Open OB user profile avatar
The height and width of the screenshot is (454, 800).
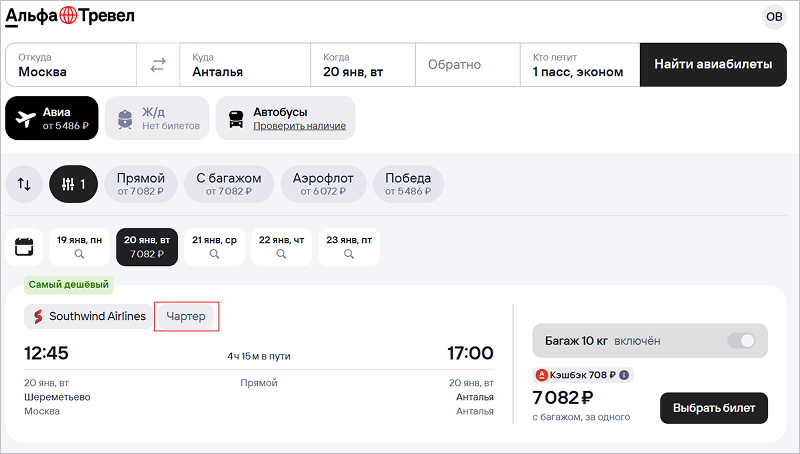(x=774, y=16)
